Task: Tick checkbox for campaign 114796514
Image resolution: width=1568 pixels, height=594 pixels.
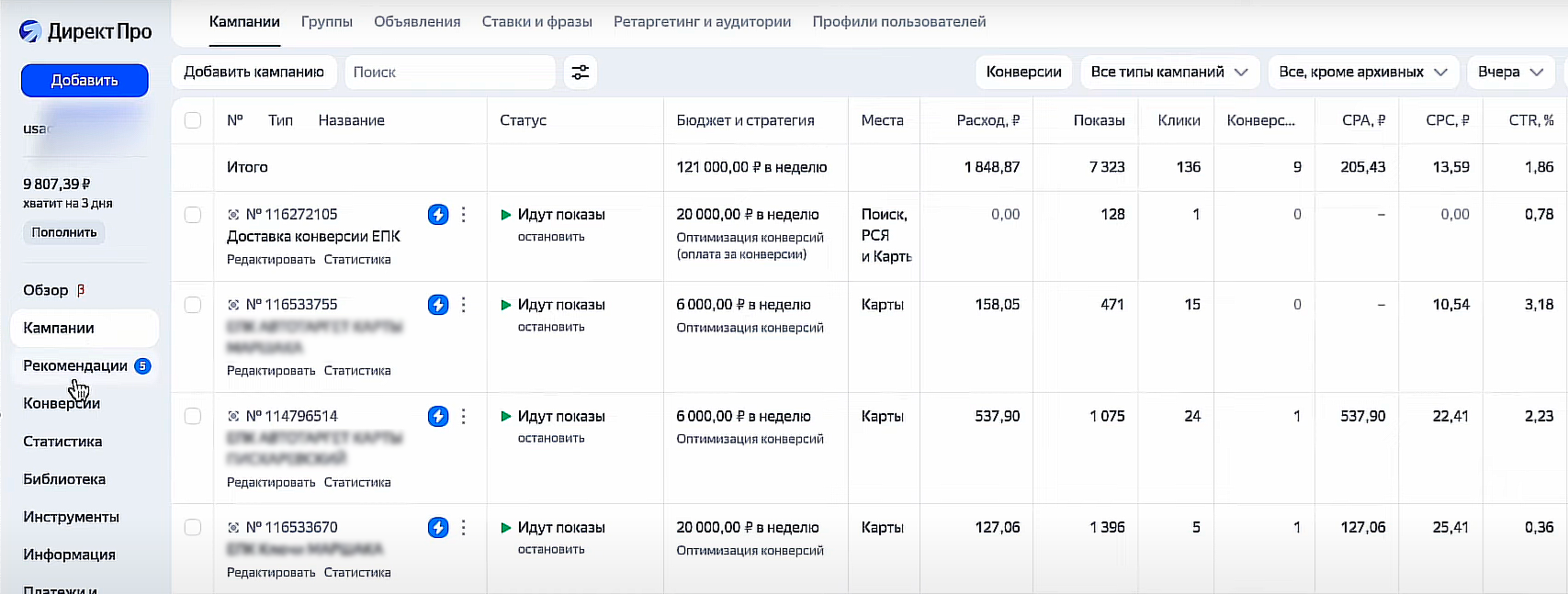Action: tap(193, 417)
